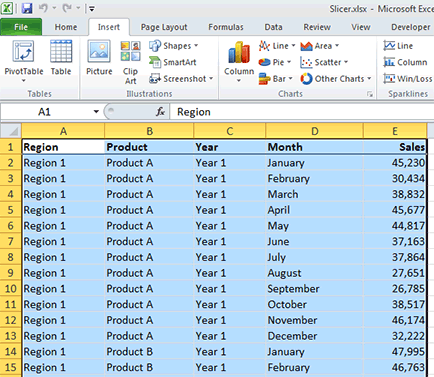The width and height of the screenshot is (434, 377).
Task: Insert a Line sparkline
Action: click(x=398, y=46)
